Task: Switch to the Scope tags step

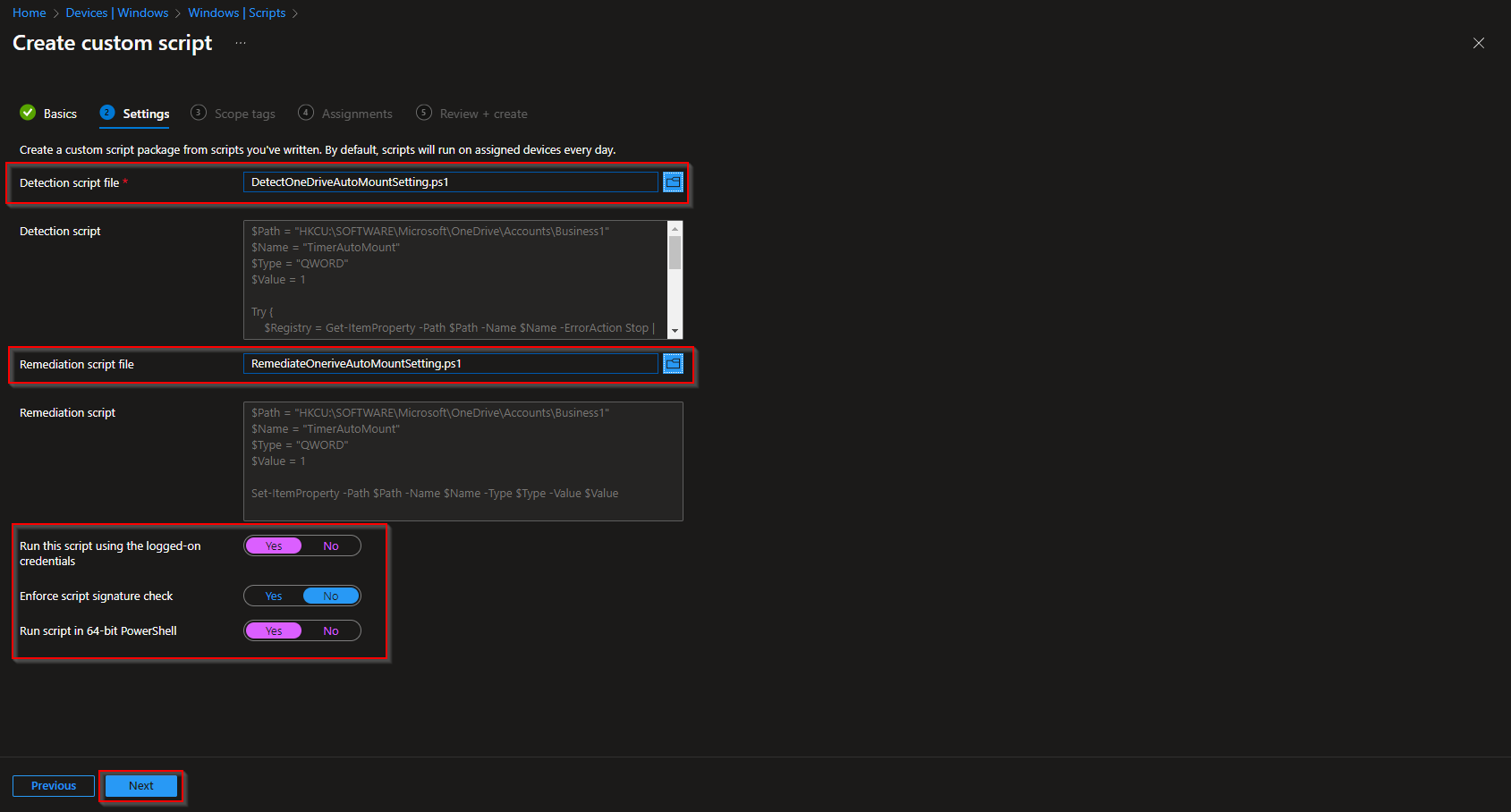Action: point(243,113)
